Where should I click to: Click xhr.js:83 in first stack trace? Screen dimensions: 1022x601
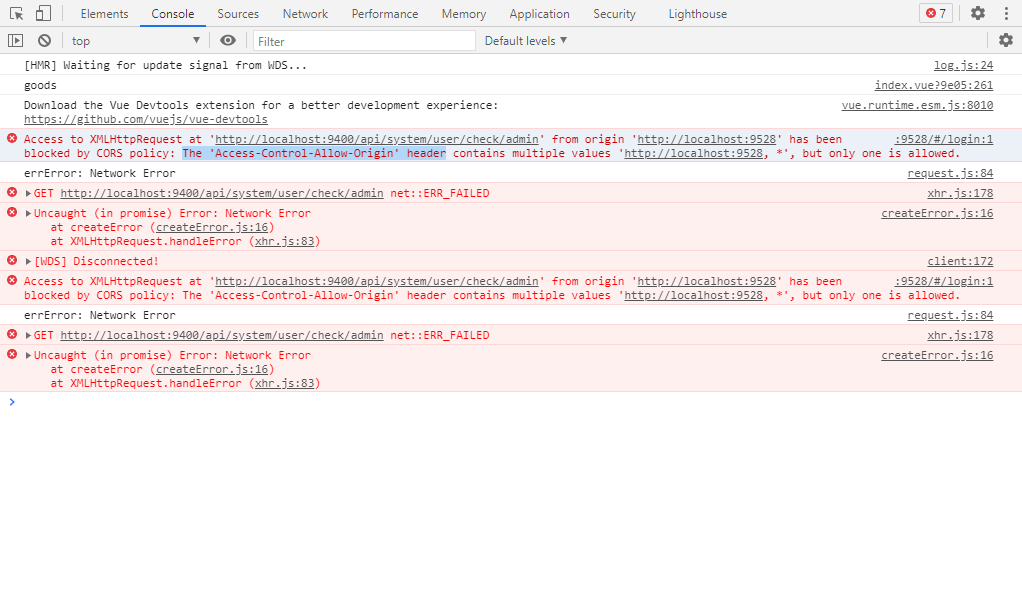point(284,241)
